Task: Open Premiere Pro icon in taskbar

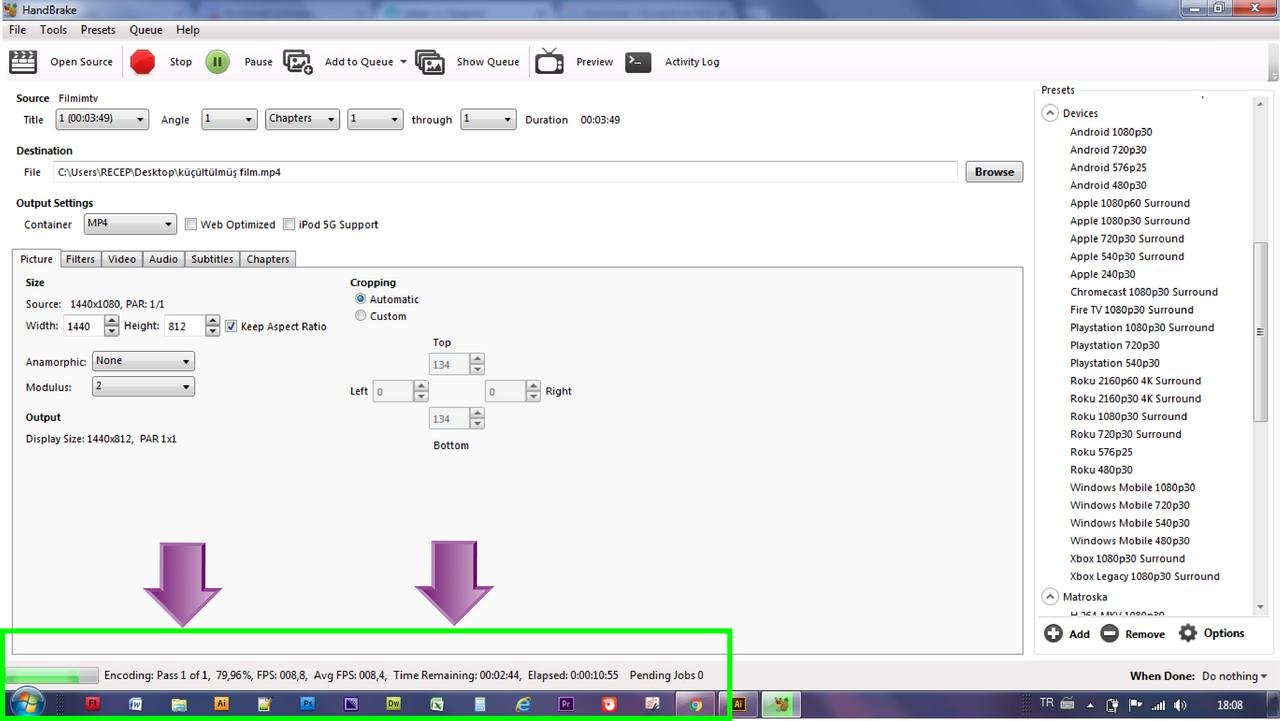Action: click(566, 704)
